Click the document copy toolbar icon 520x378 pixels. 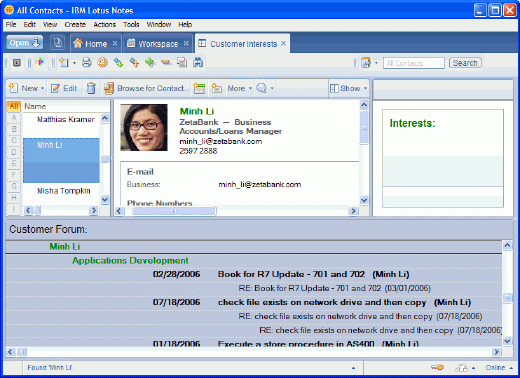[182, 62]
